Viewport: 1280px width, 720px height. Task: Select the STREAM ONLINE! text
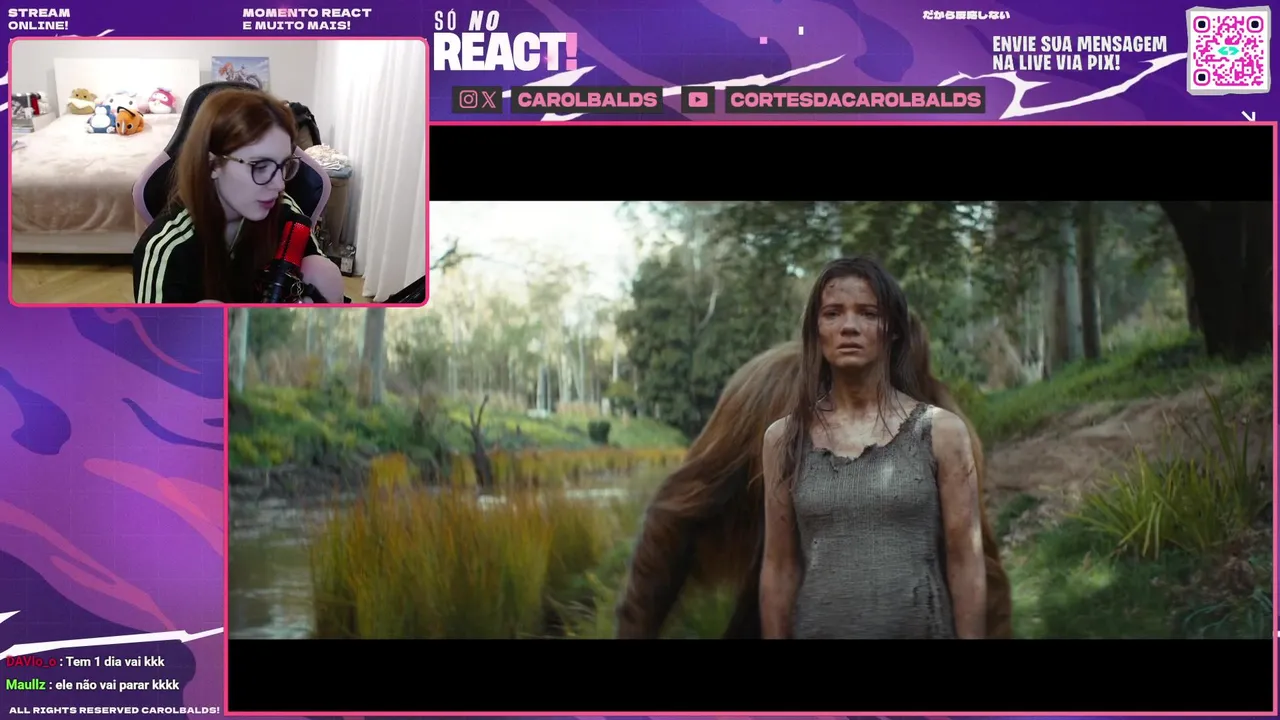pyautogui.click(x=39, y=19)
